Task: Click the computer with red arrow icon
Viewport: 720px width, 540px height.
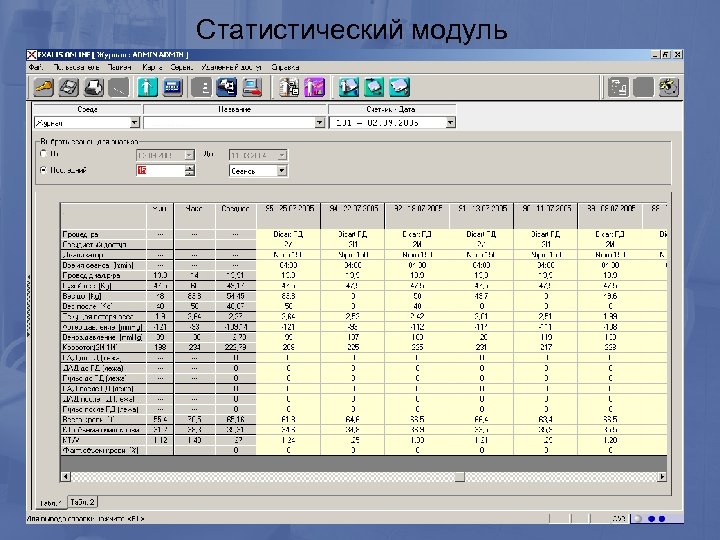Action: [x=252, y=87]
